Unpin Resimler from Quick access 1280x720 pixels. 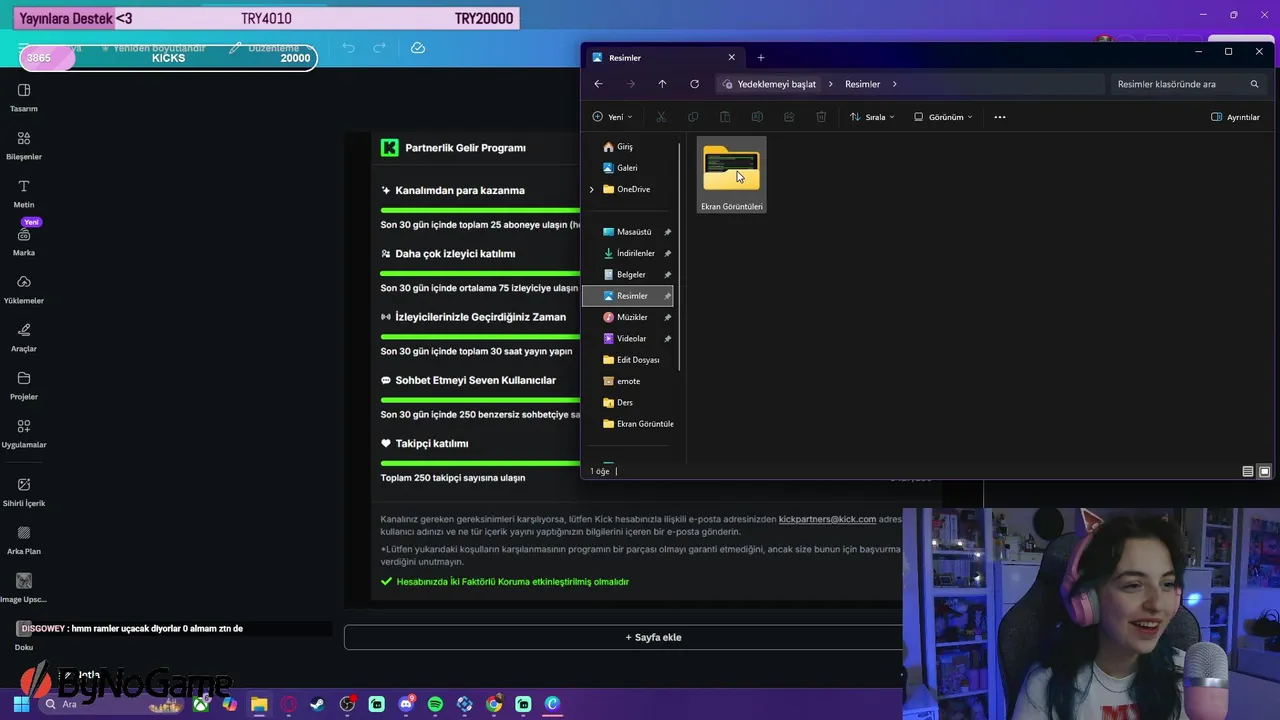[667, 296]
